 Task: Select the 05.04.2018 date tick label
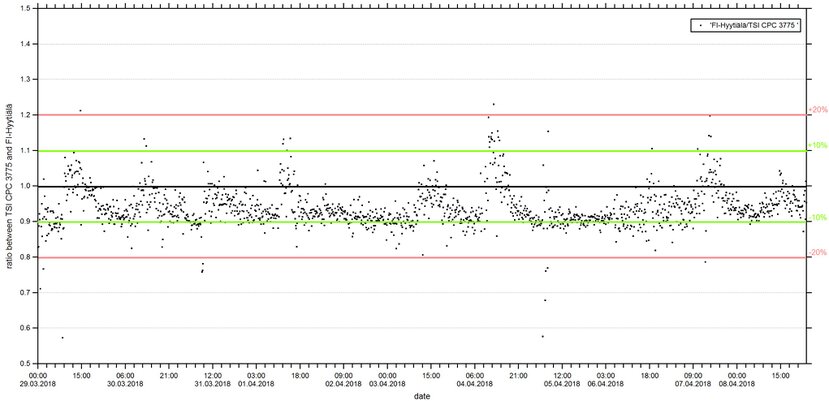click(562, 383)
